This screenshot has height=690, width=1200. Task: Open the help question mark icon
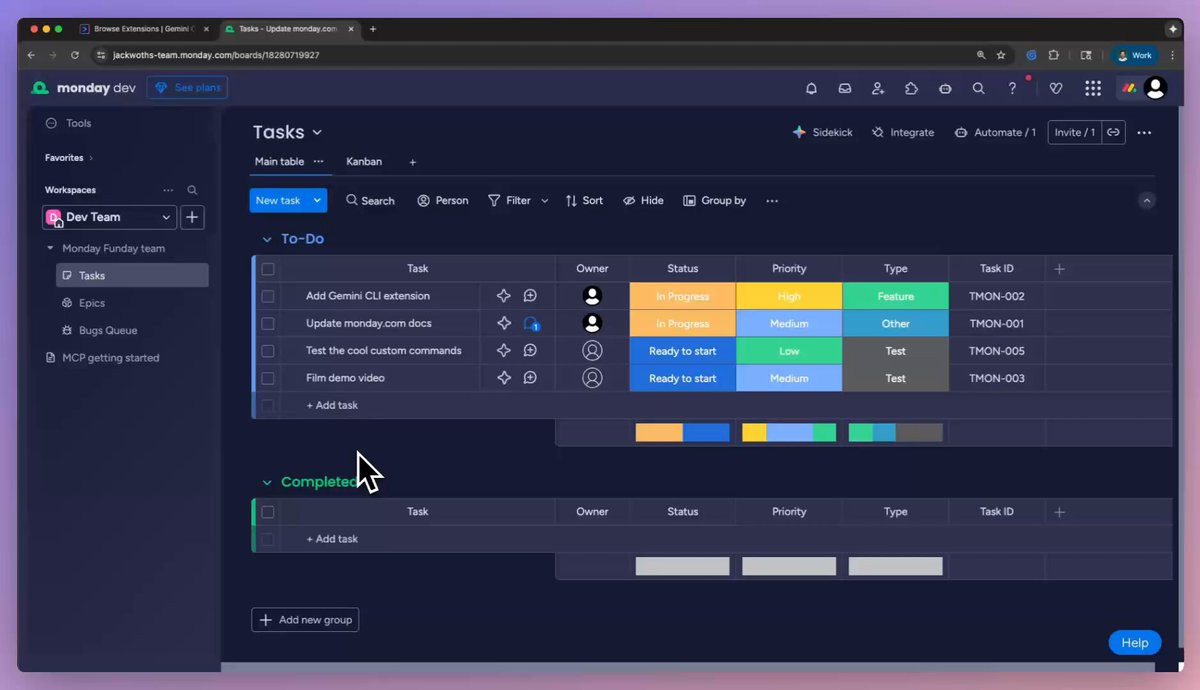1012,88
